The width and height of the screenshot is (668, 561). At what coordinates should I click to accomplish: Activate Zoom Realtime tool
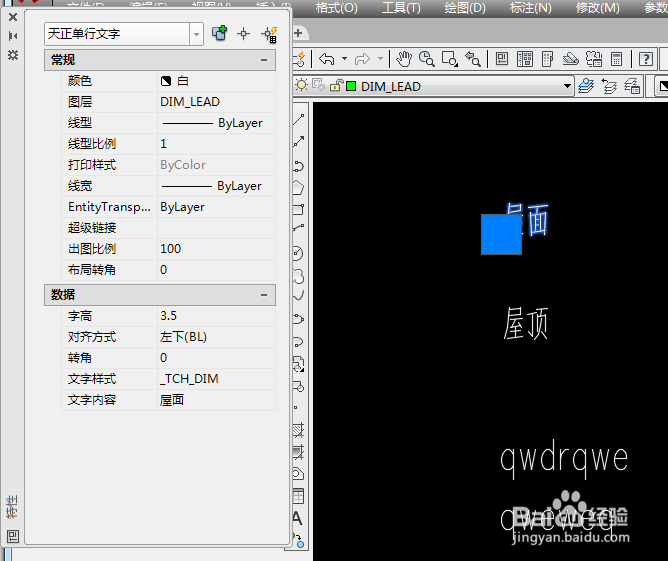point(426,59)
